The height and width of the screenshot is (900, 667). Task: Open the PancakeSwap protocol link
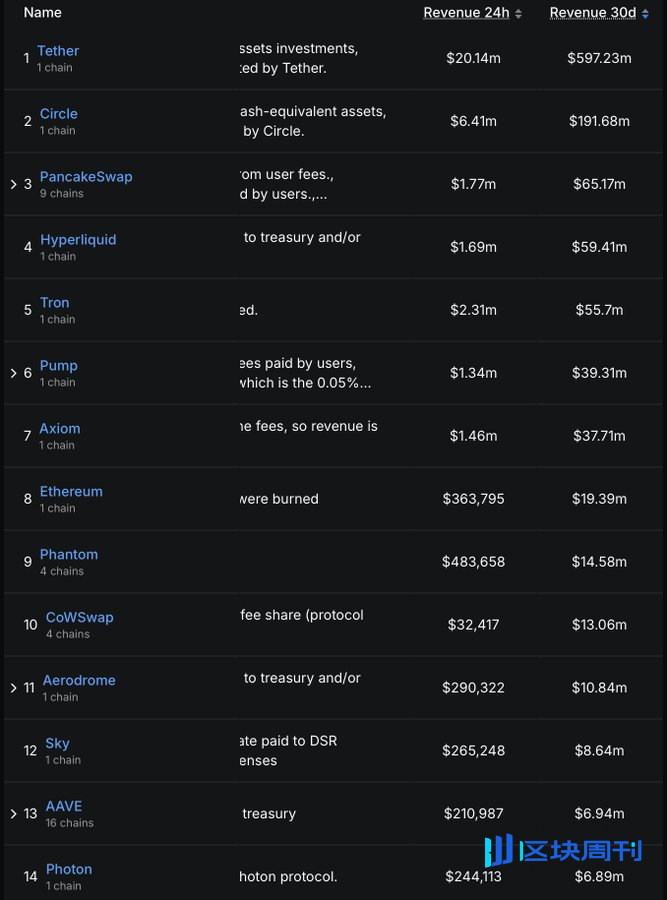(86, 177)
